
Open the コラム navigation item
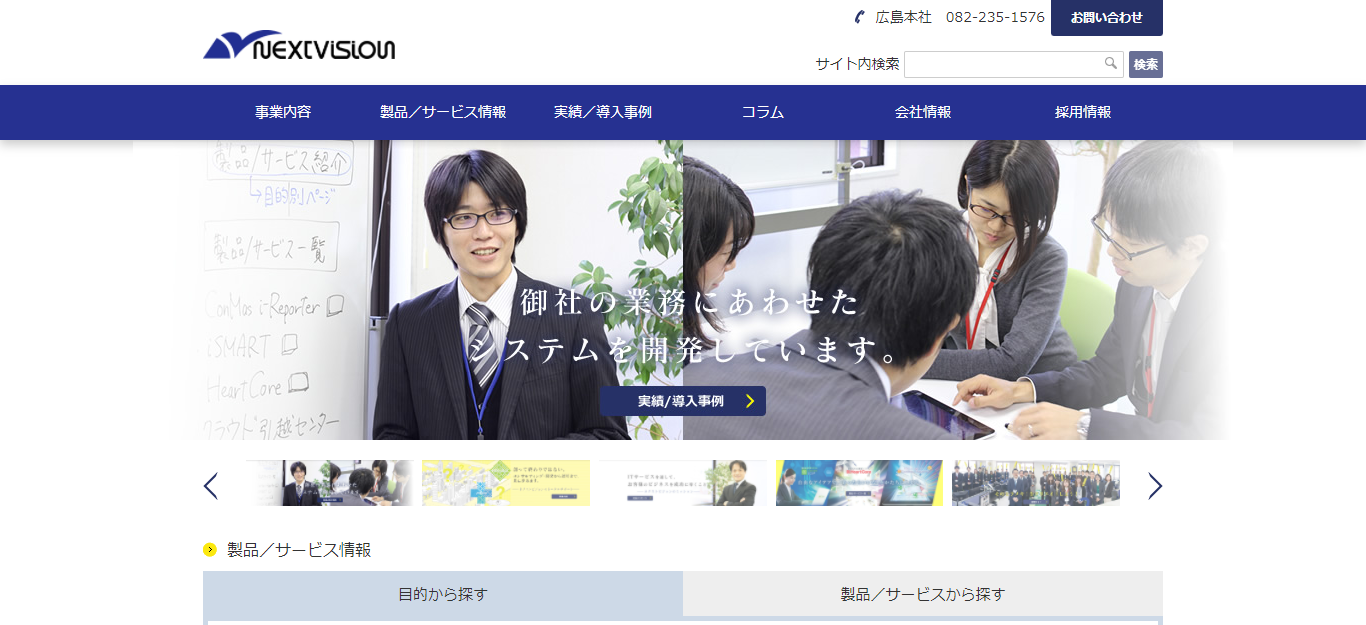tap(763, 112)
